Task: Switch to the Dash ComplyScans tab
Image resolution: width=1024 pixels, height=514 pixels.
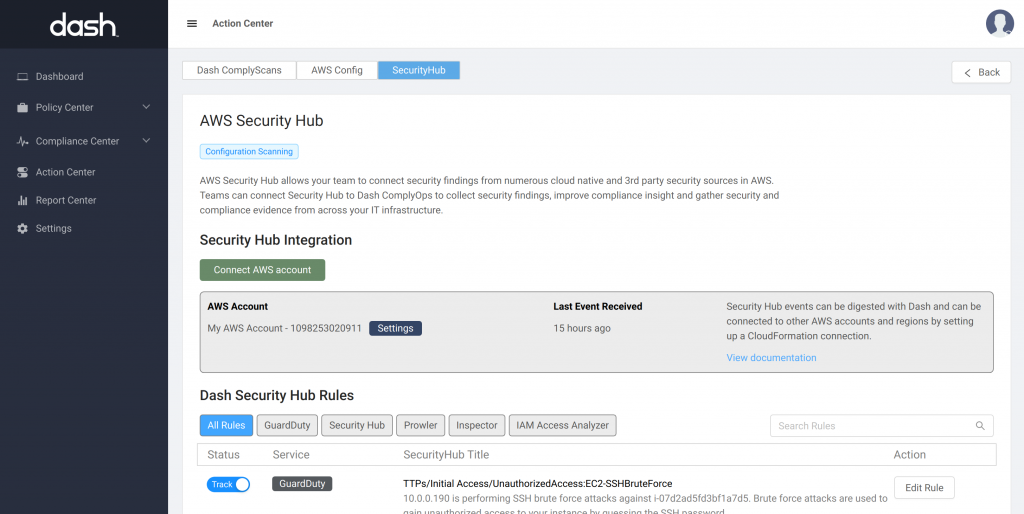Action: tap(239, 71)
